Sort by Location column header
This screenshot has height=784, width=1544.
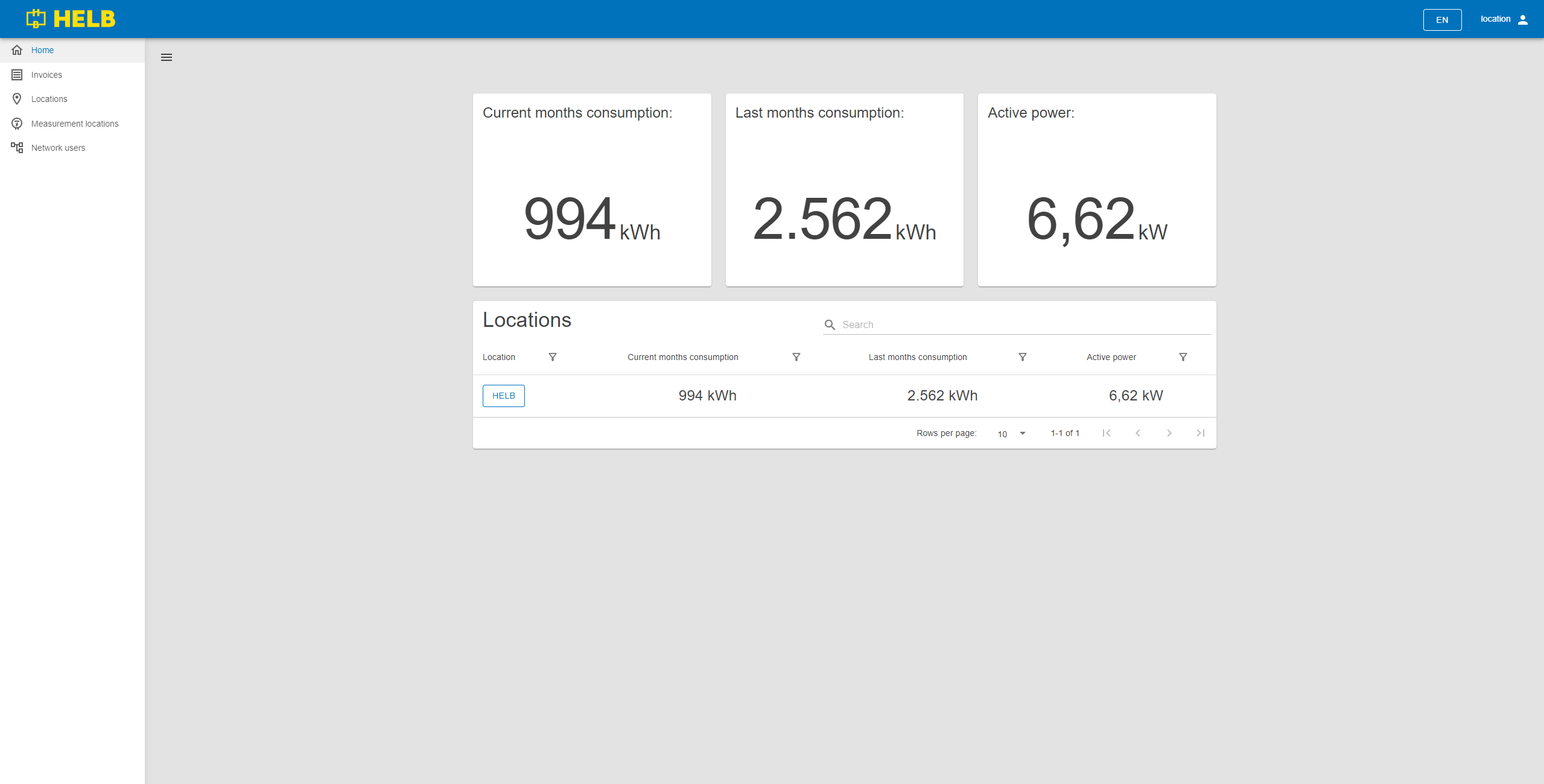click(499, 357)
